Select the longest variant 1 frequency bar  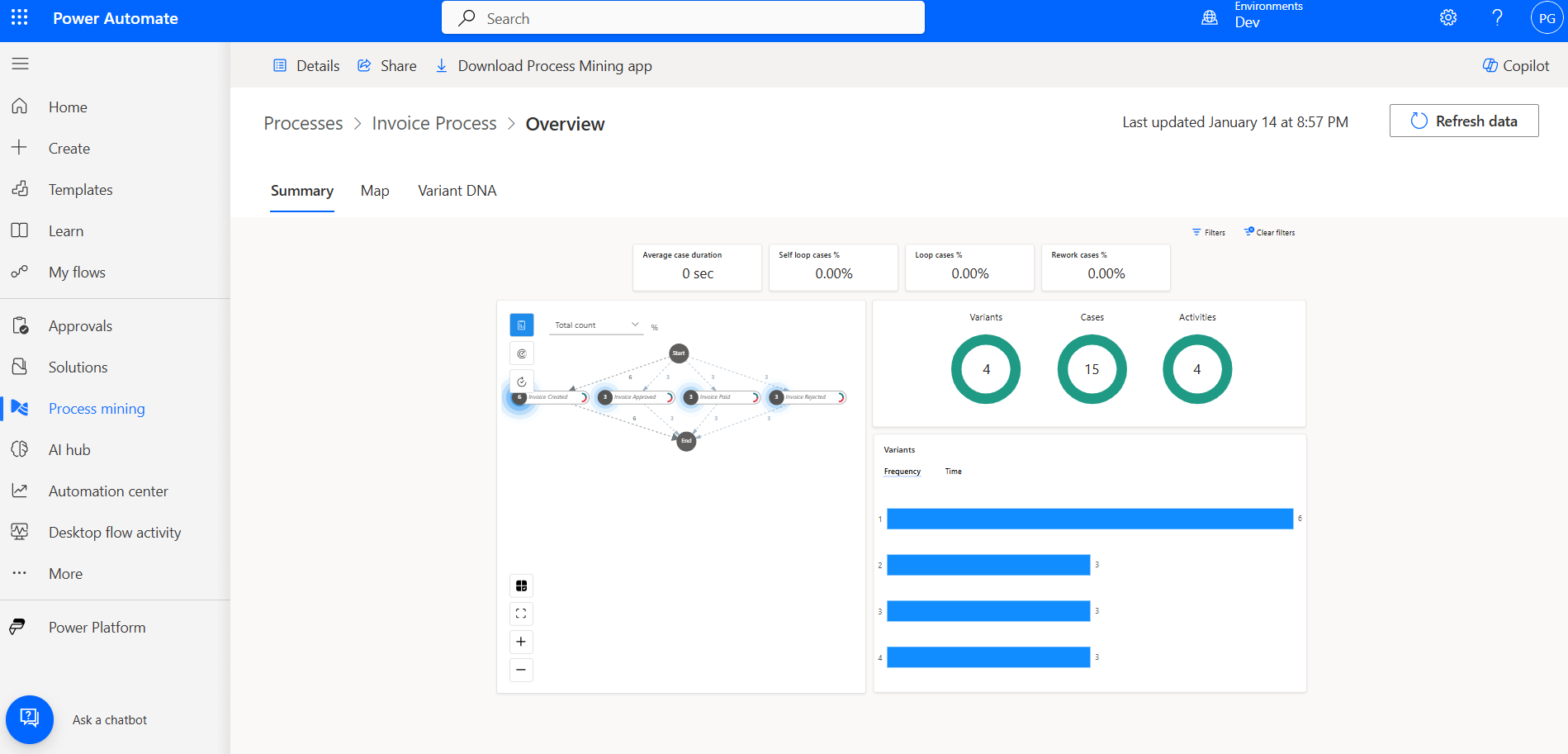point(1089,519)
